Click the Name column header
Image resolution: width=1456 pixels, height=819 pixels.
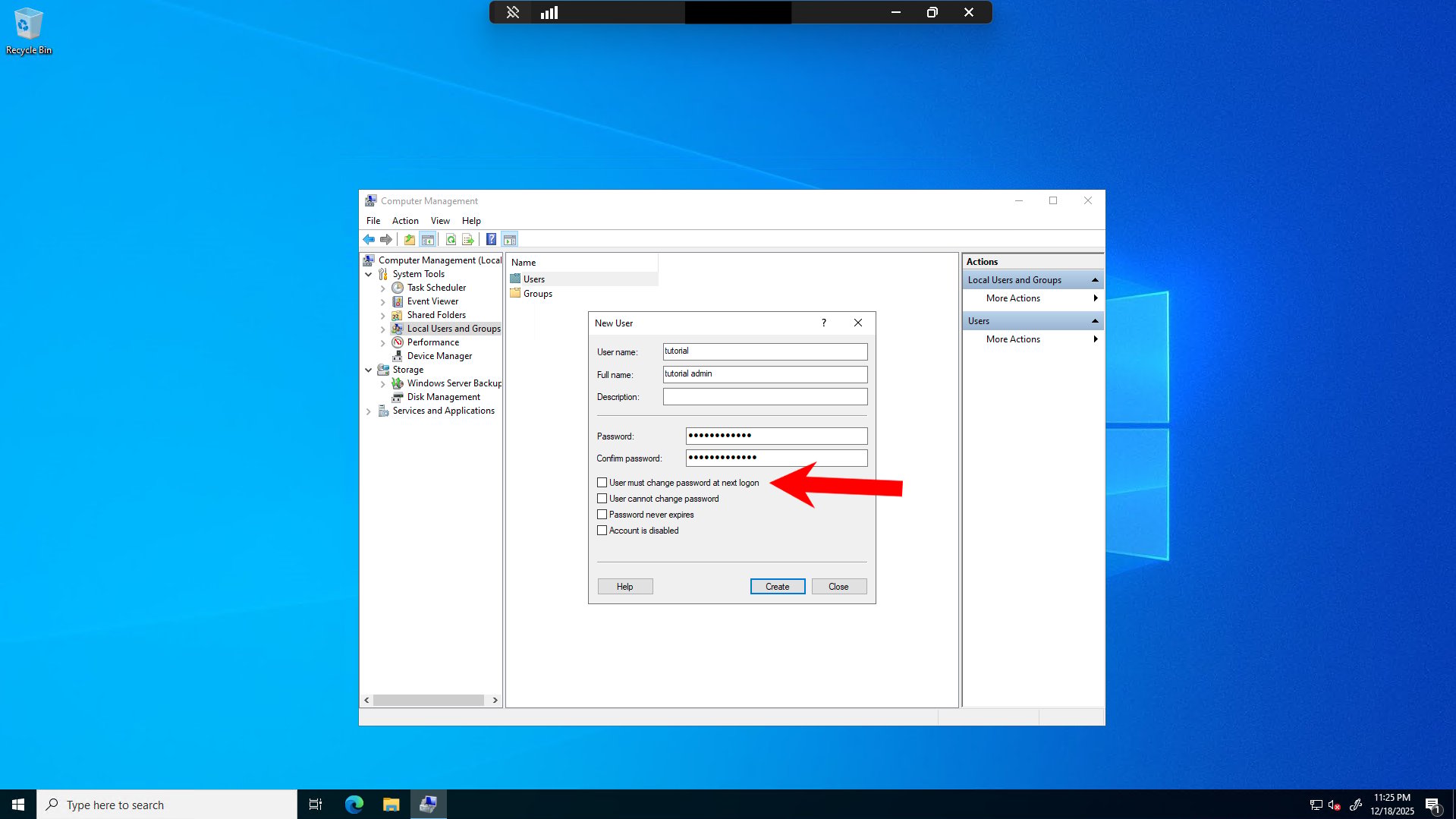tap(583, 263)
